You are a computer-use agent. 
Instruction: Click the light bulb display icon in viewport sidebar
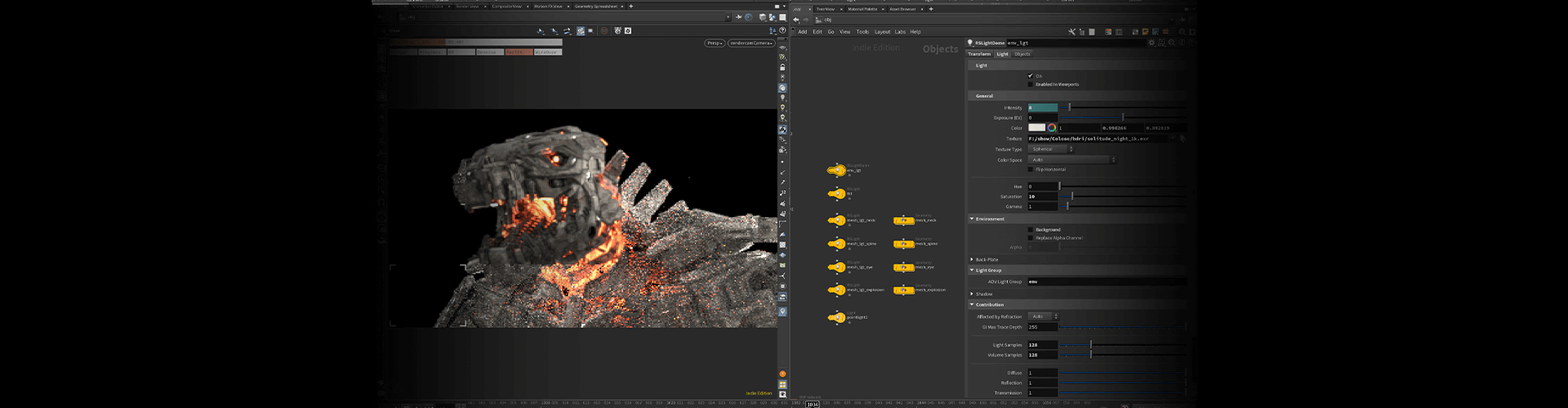coord(782,98)
